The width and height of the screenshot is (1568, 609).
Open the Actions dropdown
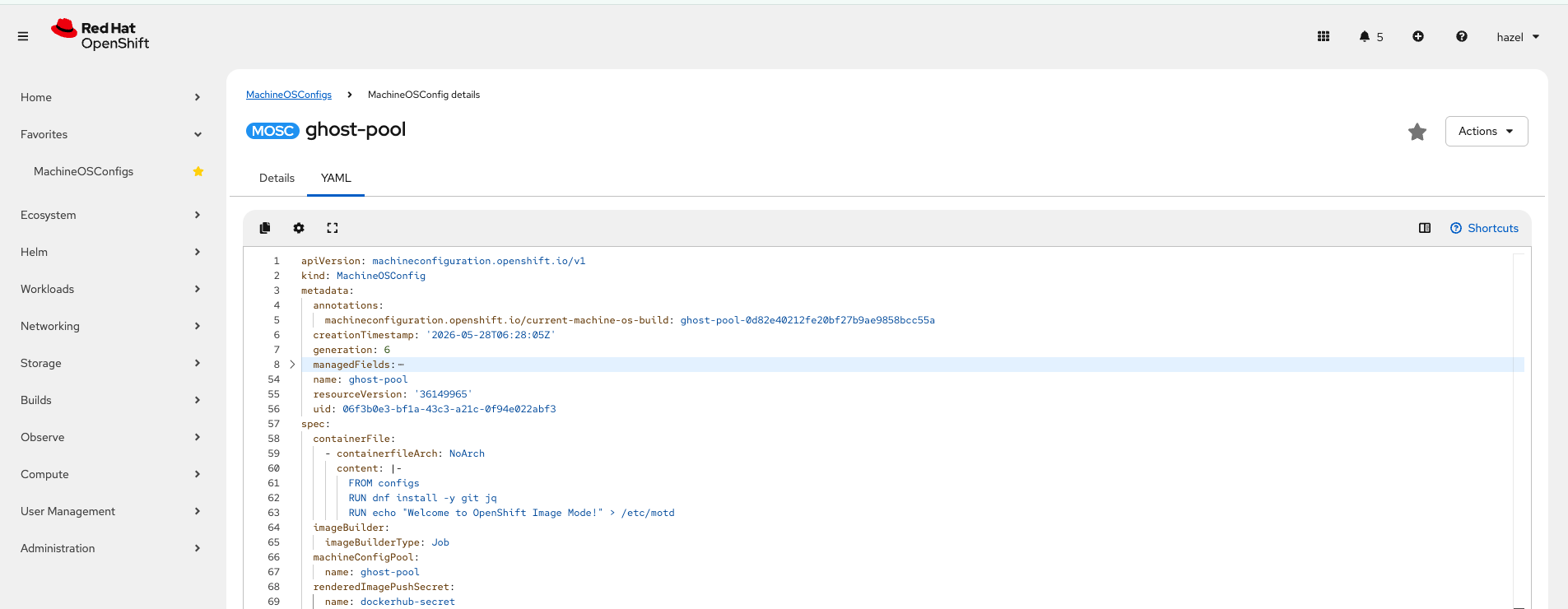1487,132
